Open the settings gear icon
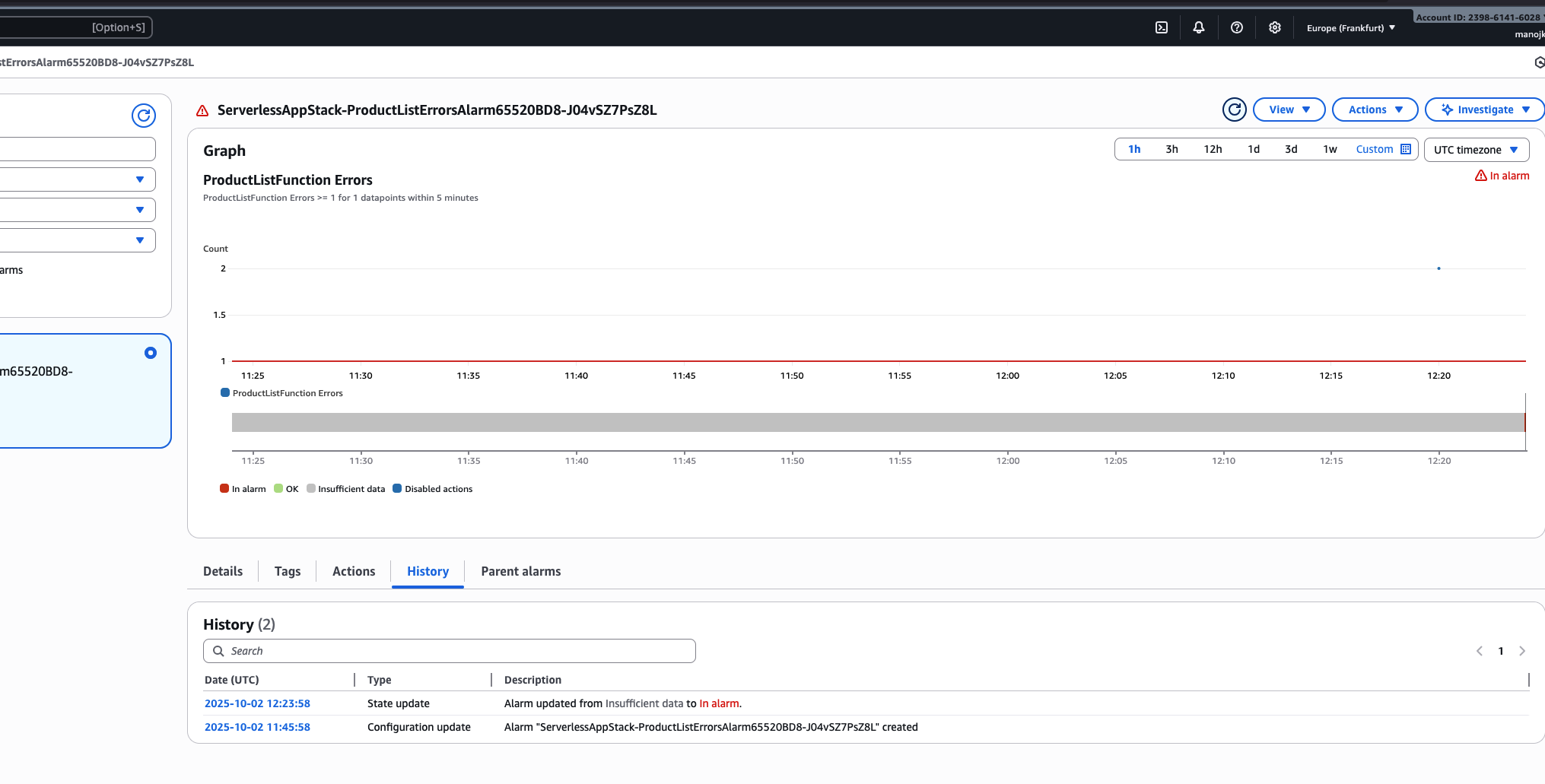Screen dimensions: 1545x784 [x=1275, y=27]
